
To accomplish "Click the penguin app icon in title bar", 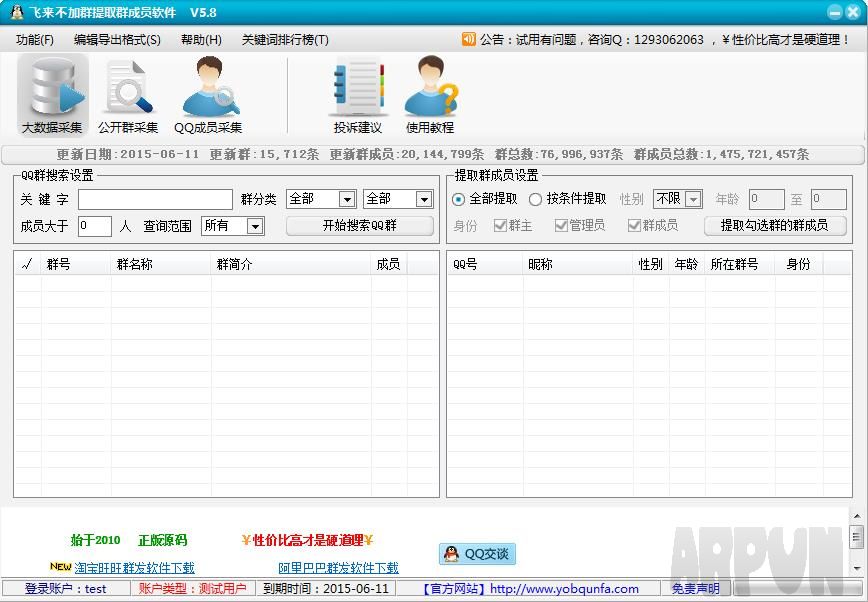I will coord(17,12).
